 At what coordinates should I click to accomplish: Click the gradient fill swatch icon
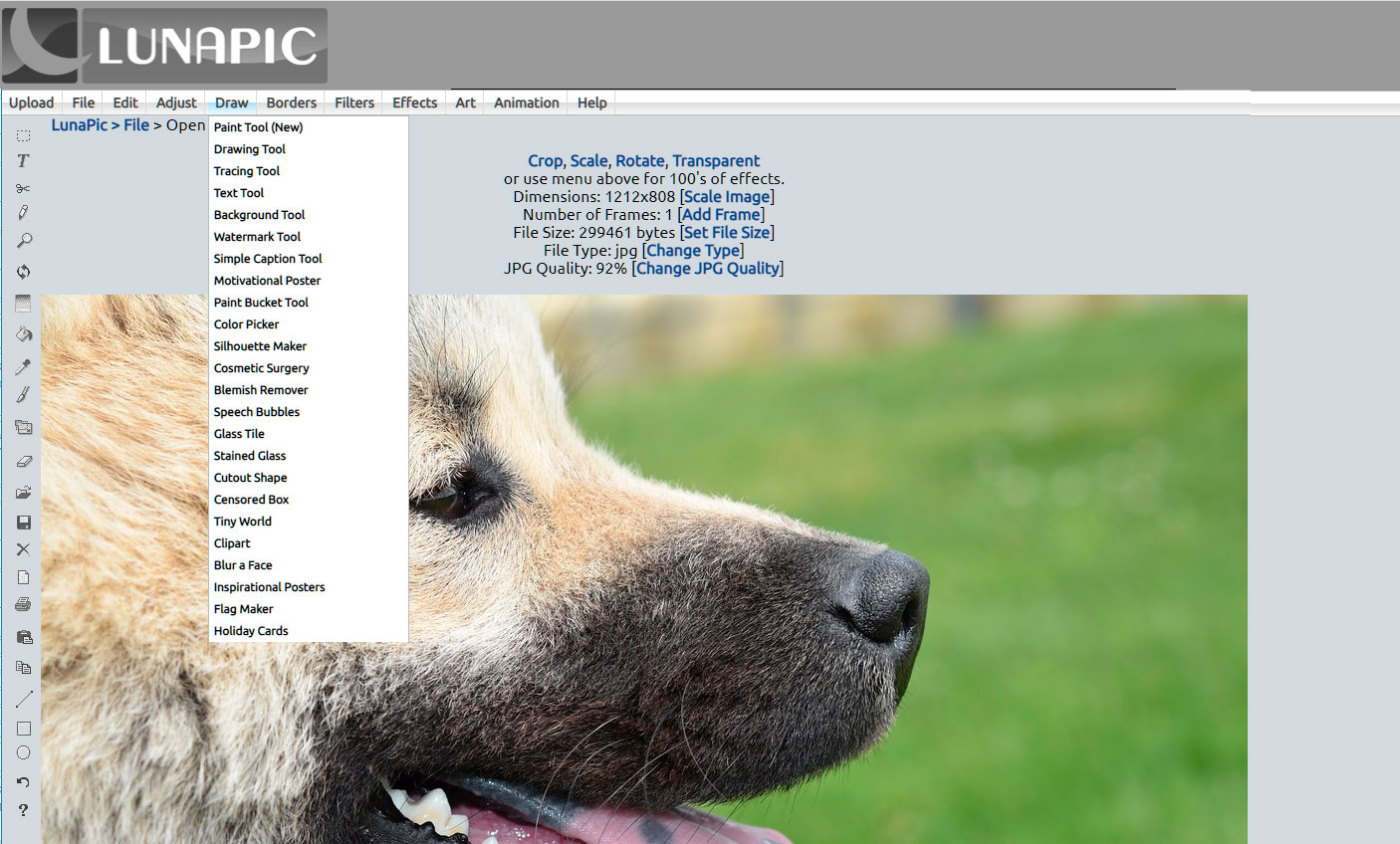click(x=23, y=304)
